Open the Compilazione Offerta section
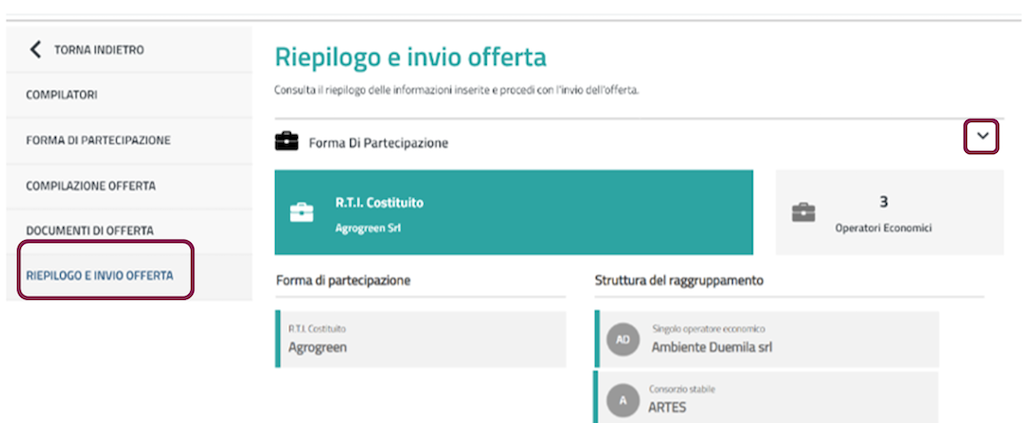The height and width of the screenshot is (423, 1024). tap(91, 185)
